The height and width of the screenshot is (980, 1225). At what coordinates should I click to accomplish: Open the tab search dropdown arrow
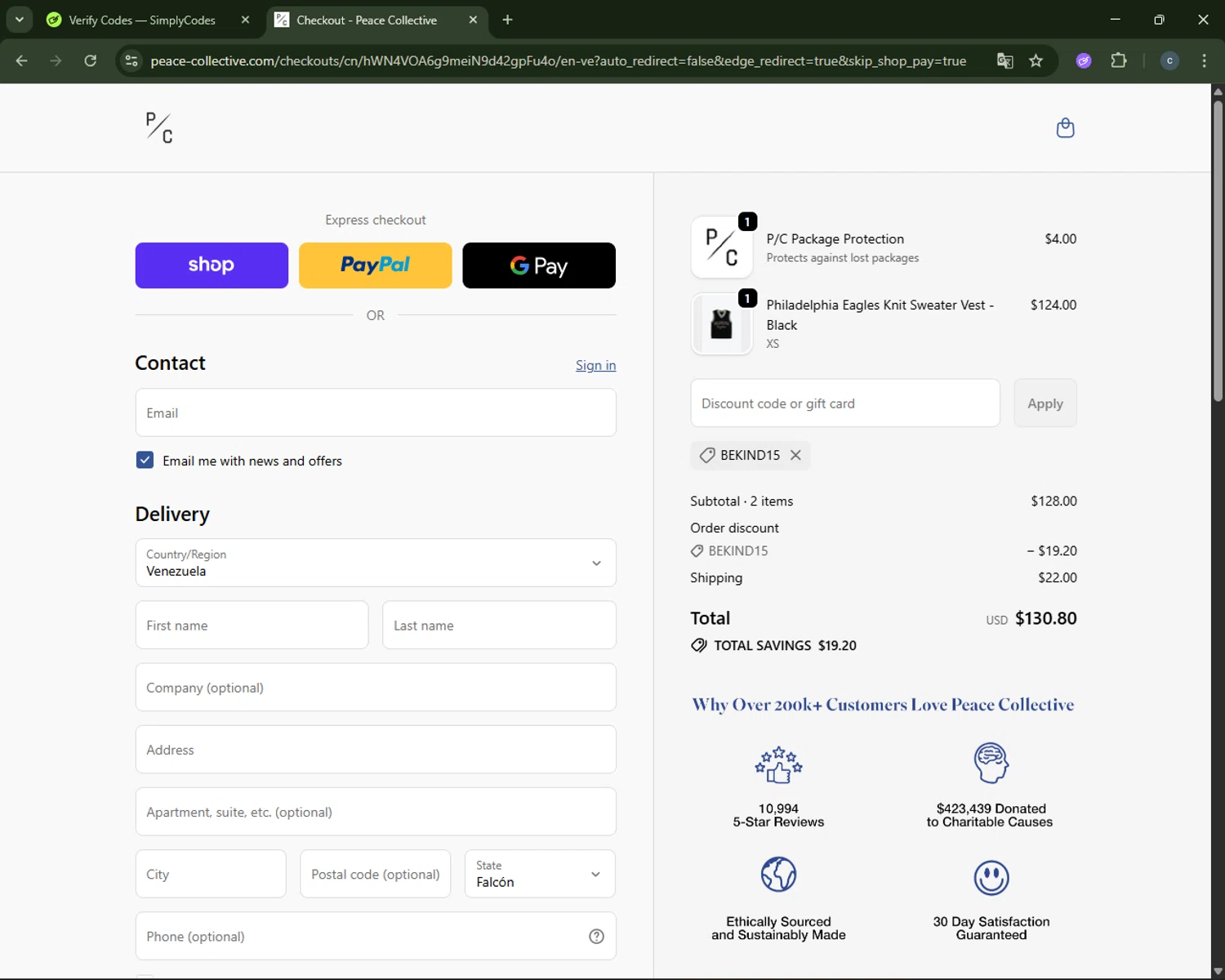[x=20, y=20]
